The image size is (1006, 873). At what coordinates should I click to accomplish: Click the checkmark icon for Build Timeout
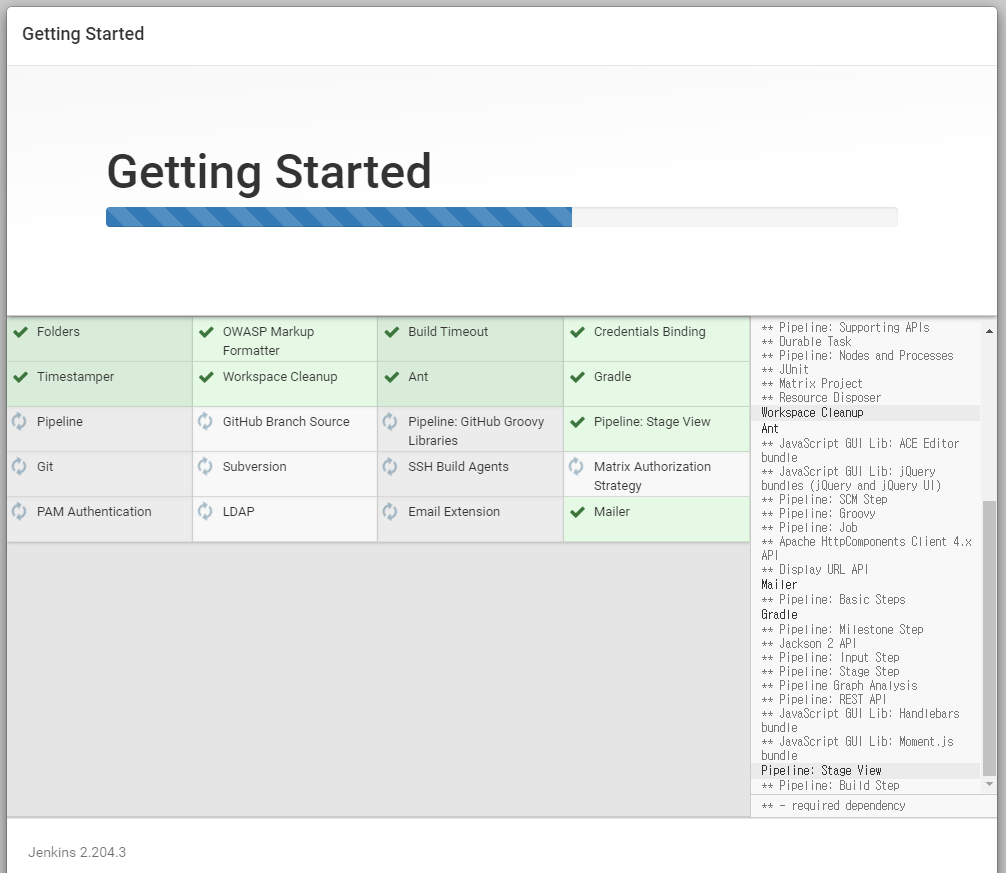tap(391, 332)
